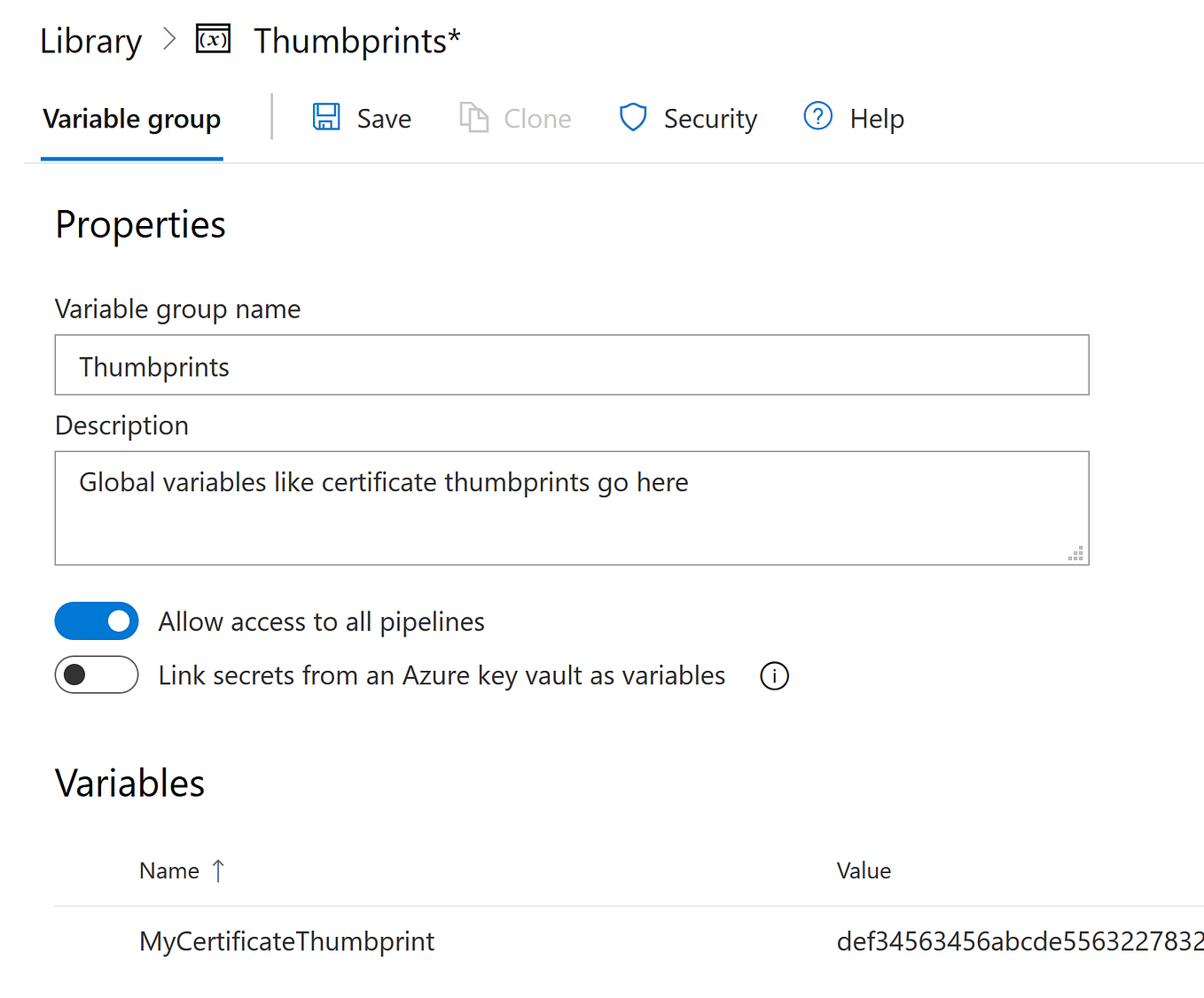This screenshot has height=998, width=1204.
Task: Select the Variable group tab
Action: (x=131, y=118)
